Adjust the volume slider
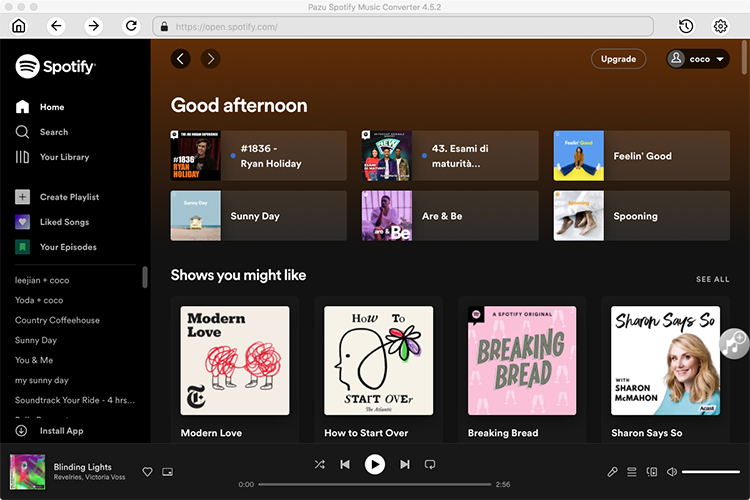 click(710, 471)
